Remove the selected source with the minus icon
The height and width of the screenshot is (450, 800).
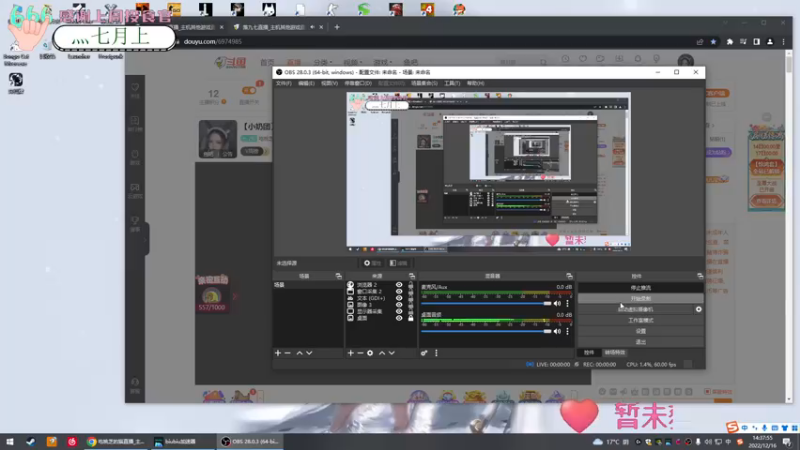coord(360,353)
